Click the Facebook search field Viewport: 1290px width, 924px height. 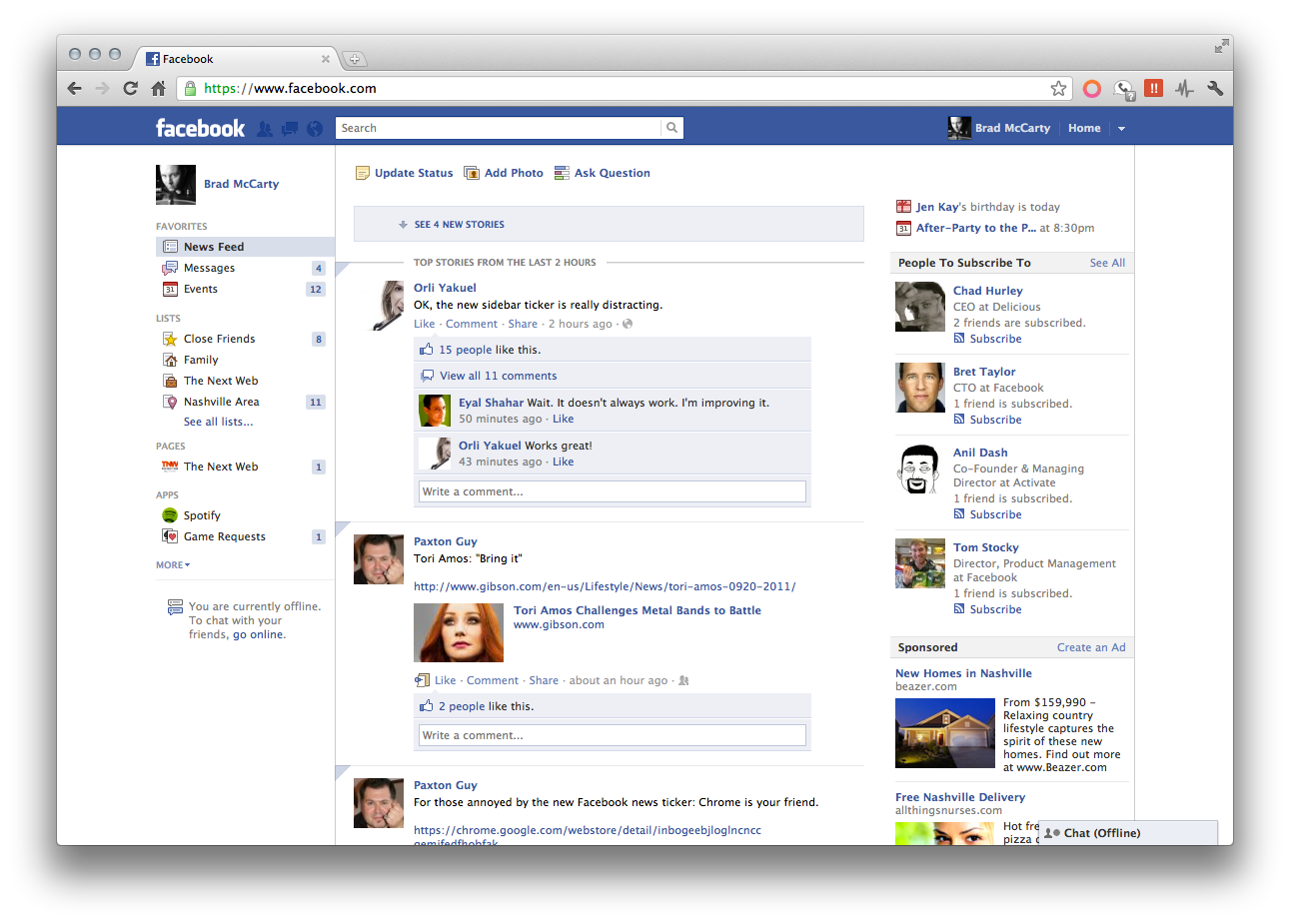point(499,128)
